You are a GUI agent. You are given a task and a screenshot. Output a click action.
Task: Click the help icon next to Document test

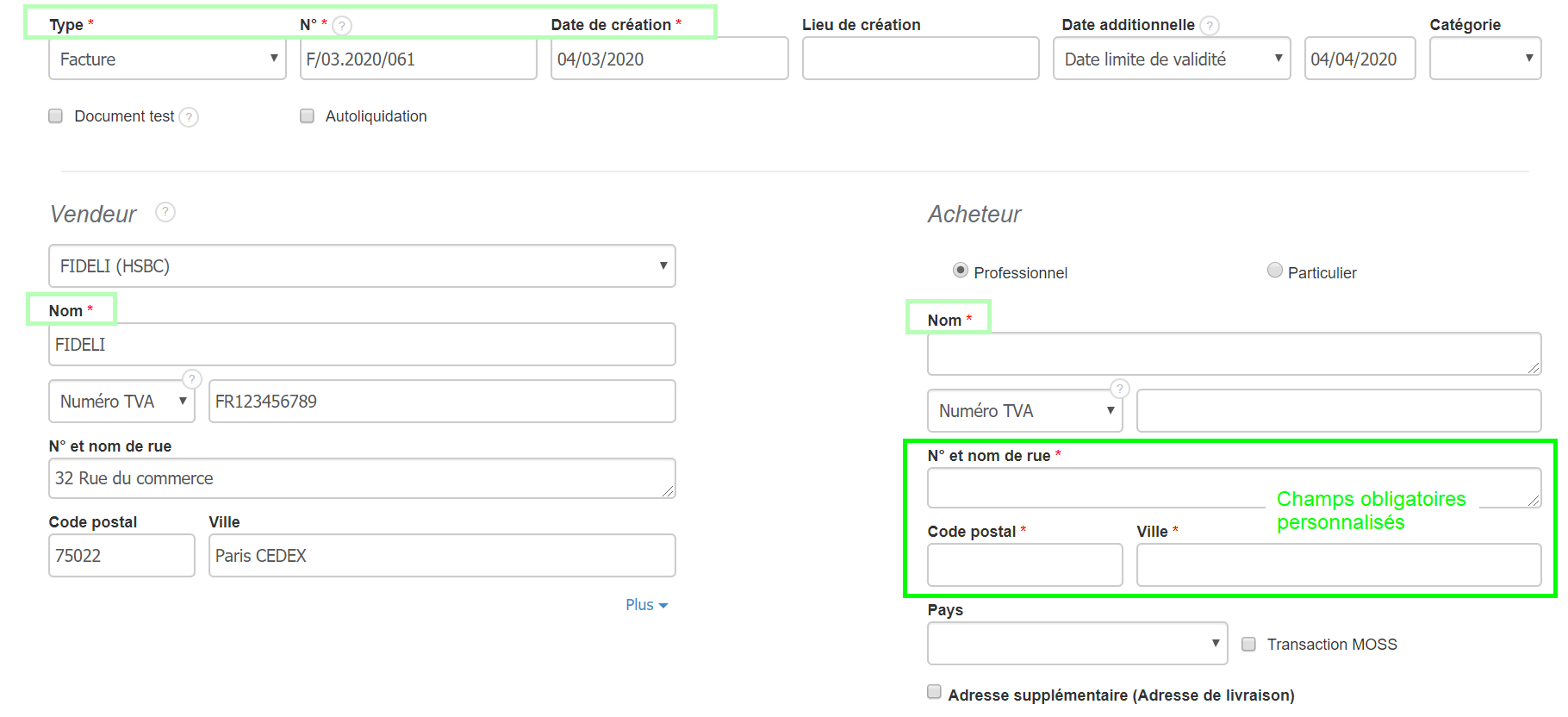tap(189, 117)
